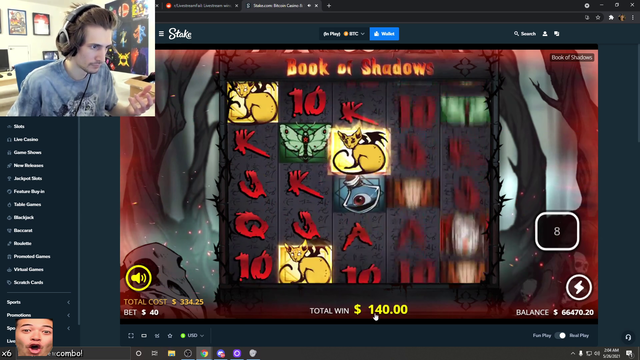This screenshot has width=640, height=360.
Task: Open Chrome extensions puzzle icon
Action: click(x=611, y=18)
